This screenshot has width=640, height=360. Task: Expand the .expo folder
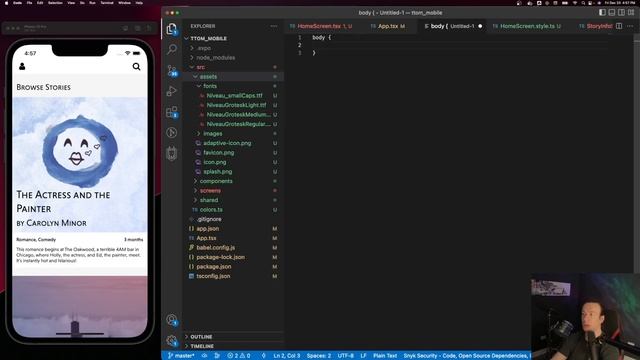[233, 48]
